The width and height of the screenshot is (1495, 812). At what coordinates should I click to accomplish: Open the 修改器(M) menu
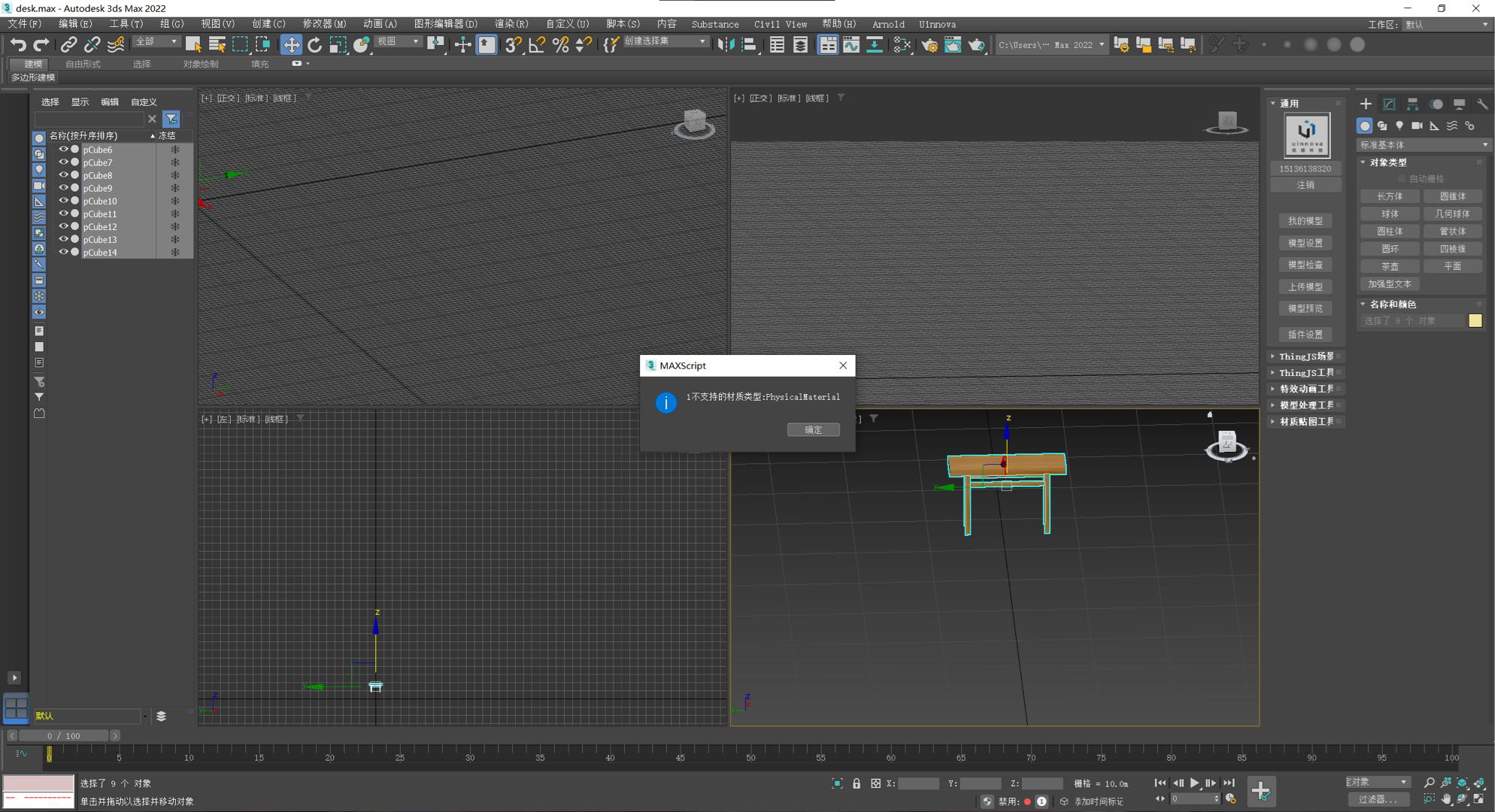[324, 24]
